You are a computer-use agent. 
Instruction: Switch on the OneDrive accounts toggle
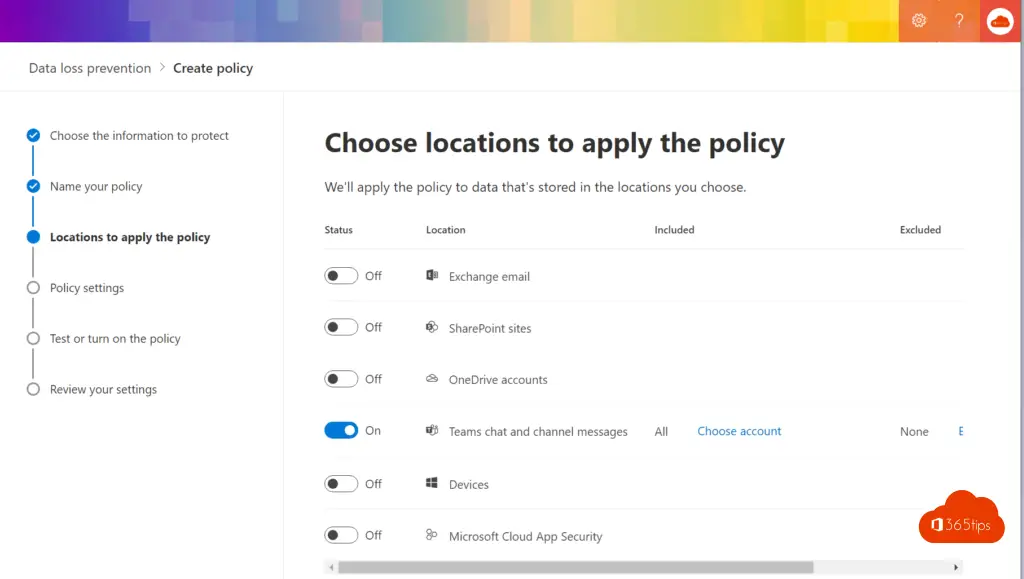click(341, 379)
